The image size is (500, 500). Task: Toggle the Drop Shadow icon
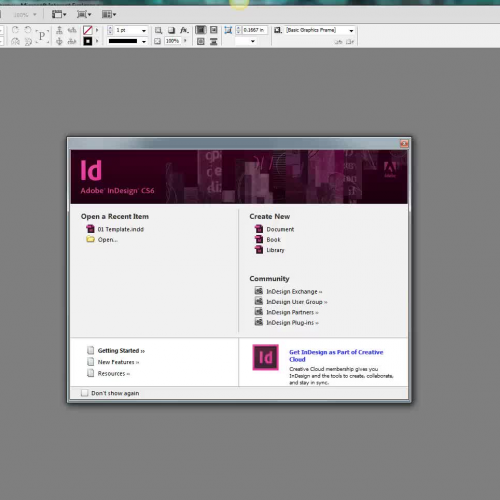point(171,30)
